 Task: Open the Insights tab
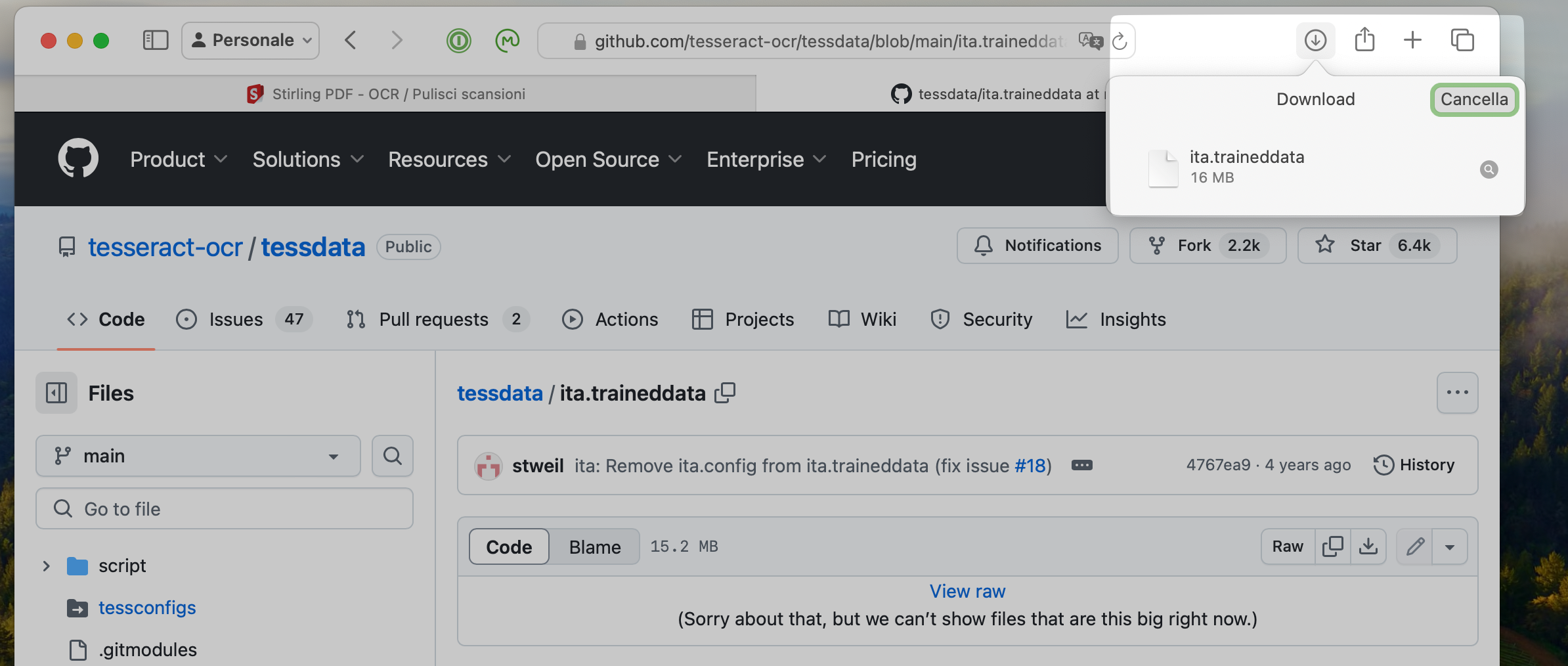(x=1116, y=320)
